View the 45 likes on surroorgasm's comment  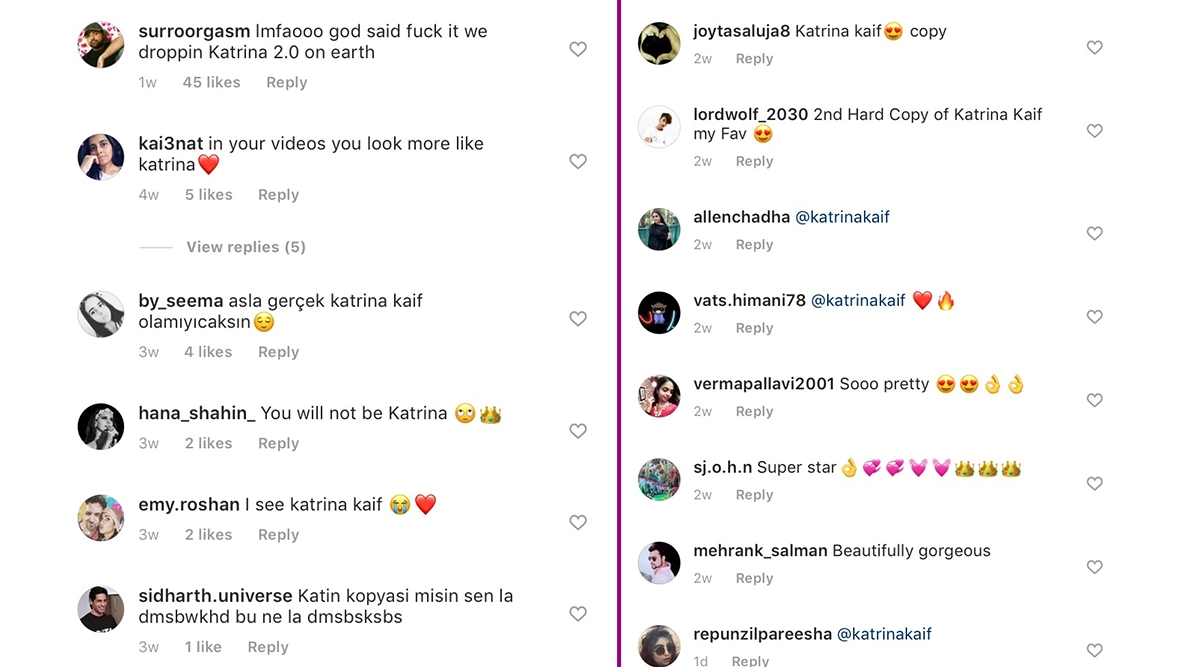click(211, 83)
